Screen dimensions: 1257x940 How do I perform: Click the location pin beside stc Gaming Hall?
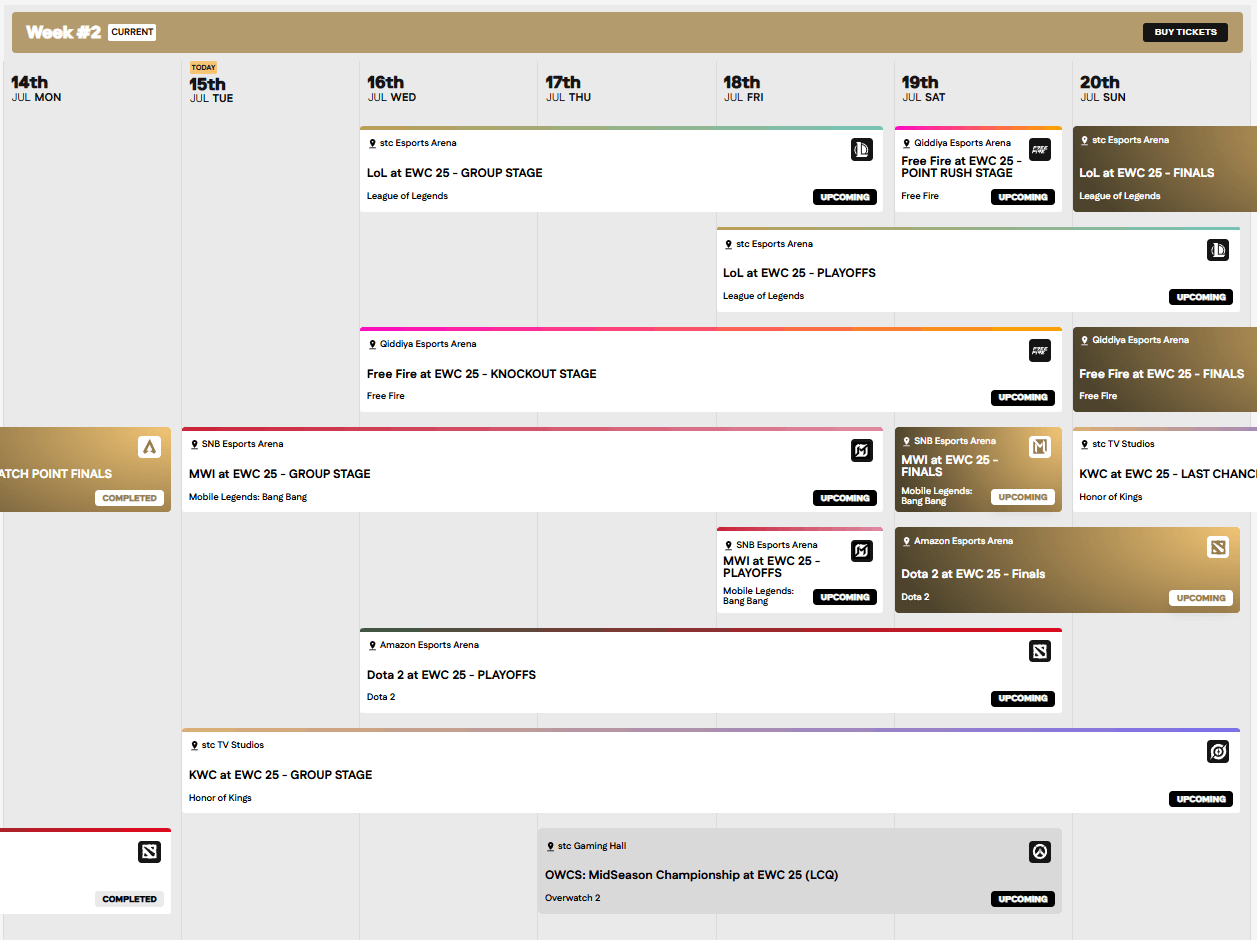550,846
